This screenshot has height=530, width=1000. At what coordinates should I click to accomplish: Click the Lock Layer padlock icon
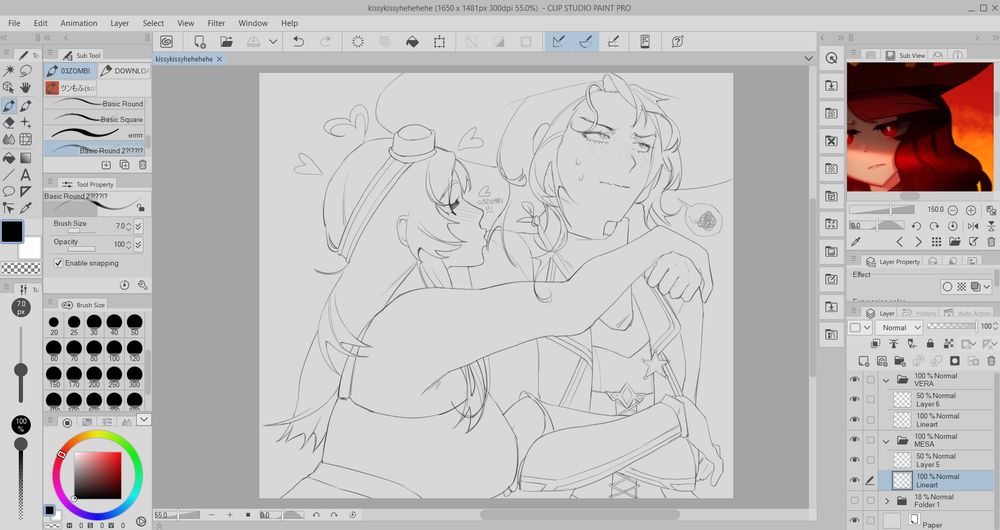click(930, 344)
